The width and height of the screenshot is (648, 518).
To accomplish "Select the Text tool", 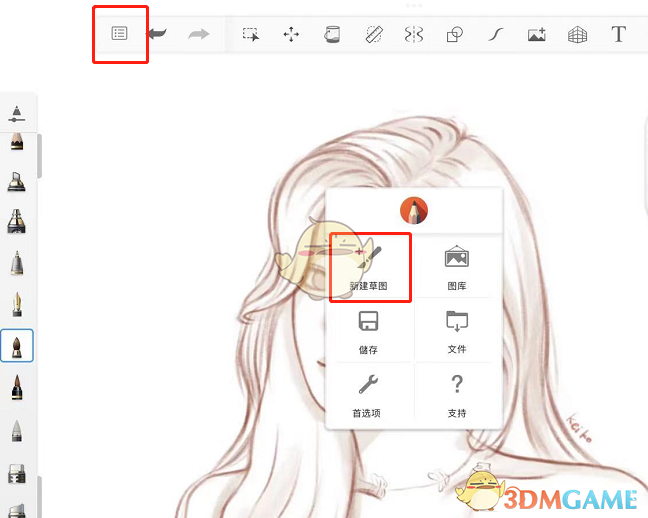I will pos(618,34).
